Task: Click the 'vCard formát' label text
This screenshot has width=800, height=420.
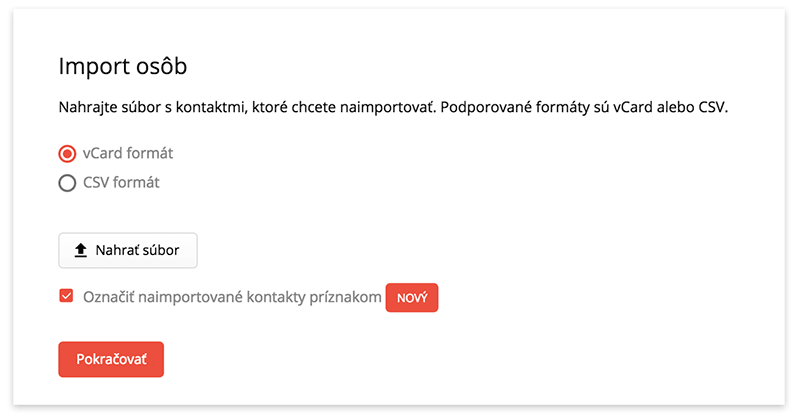Action: [x=128, y=153]
